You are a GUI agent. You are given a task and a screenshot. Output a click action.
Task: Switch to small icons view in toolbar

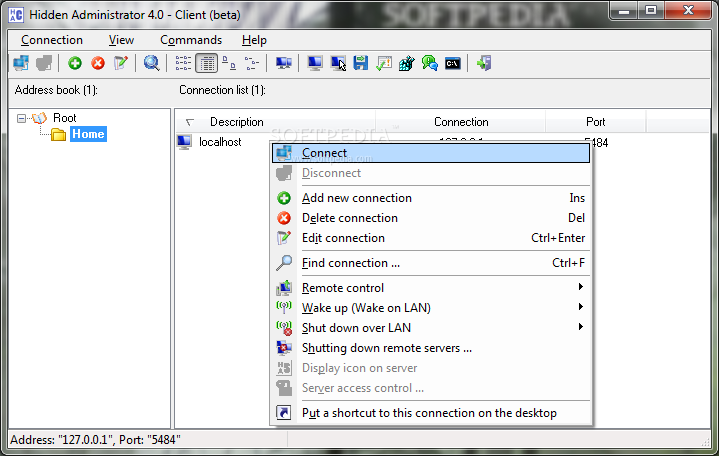[x=229, y=63]
